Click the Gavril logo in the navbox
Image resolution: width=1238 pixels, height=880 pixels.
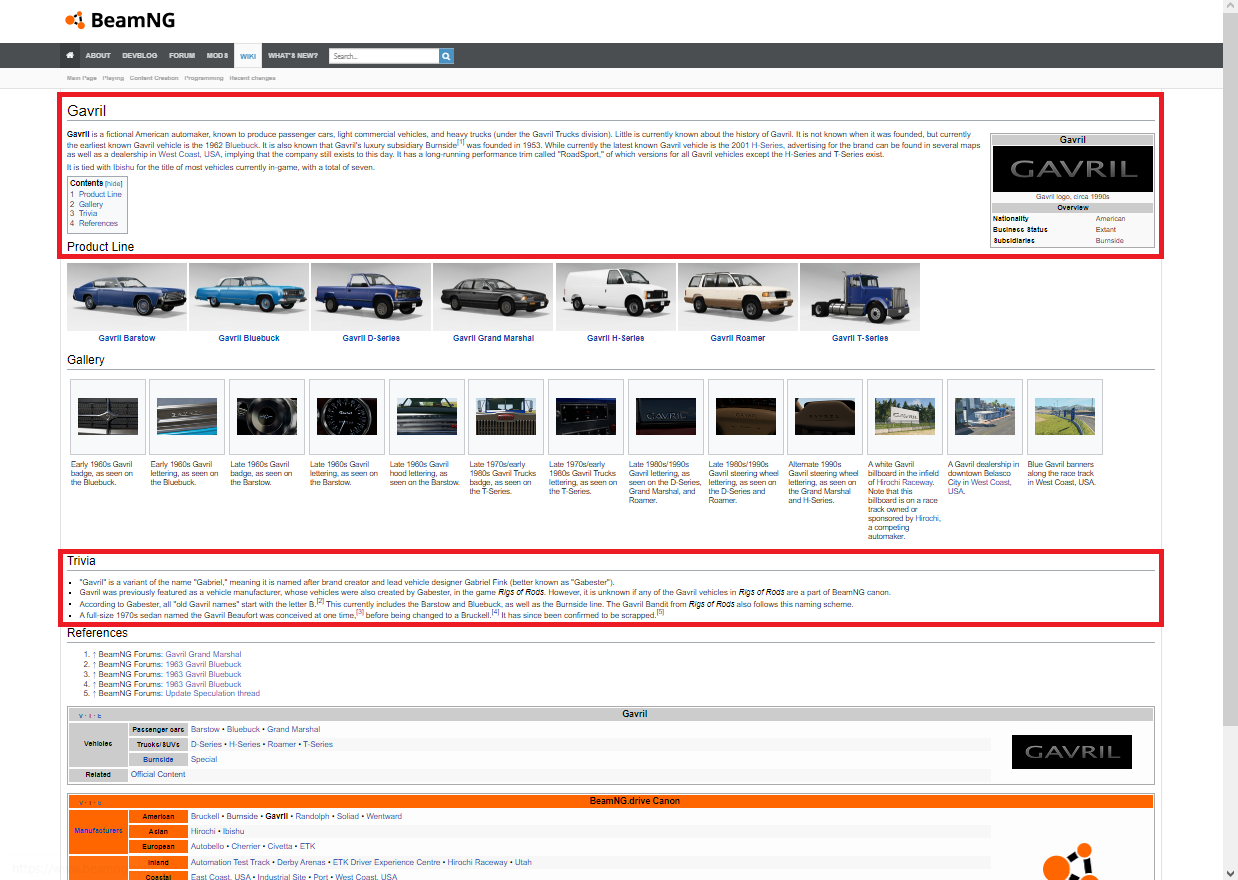tap(1072, 752)
